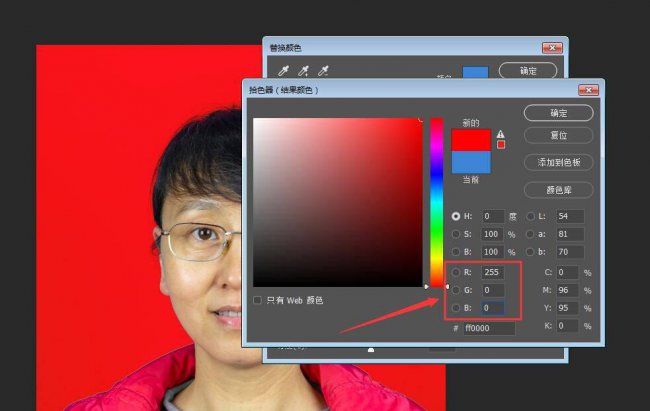Viewport: 650px width, 411px height.
Task: Click the S value field showing 100
Action: (493, 234)
